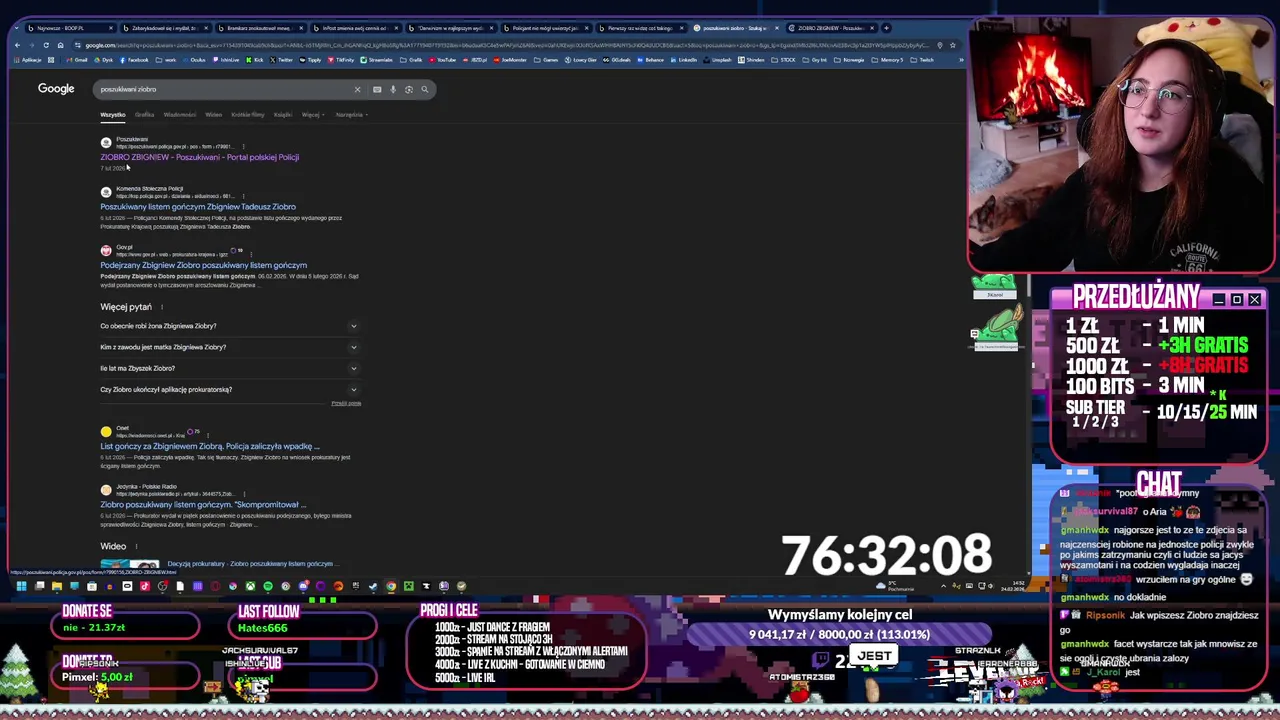This screenshot has width=1280, height=720.
Task: Open 'Poszukiwany listem gończym Zbigniew Tadeusz Ziobro' result
Action: pos(198,207)
